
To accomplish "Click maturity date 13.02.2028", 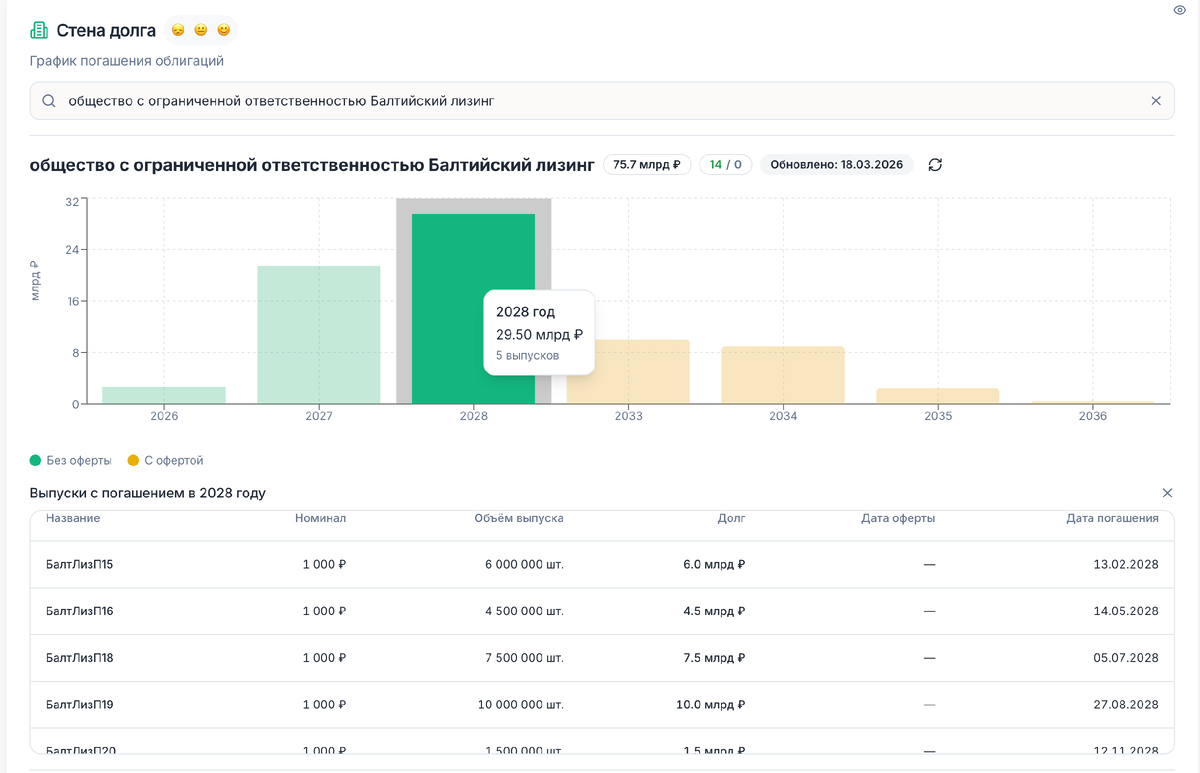I will point(1126,564).
